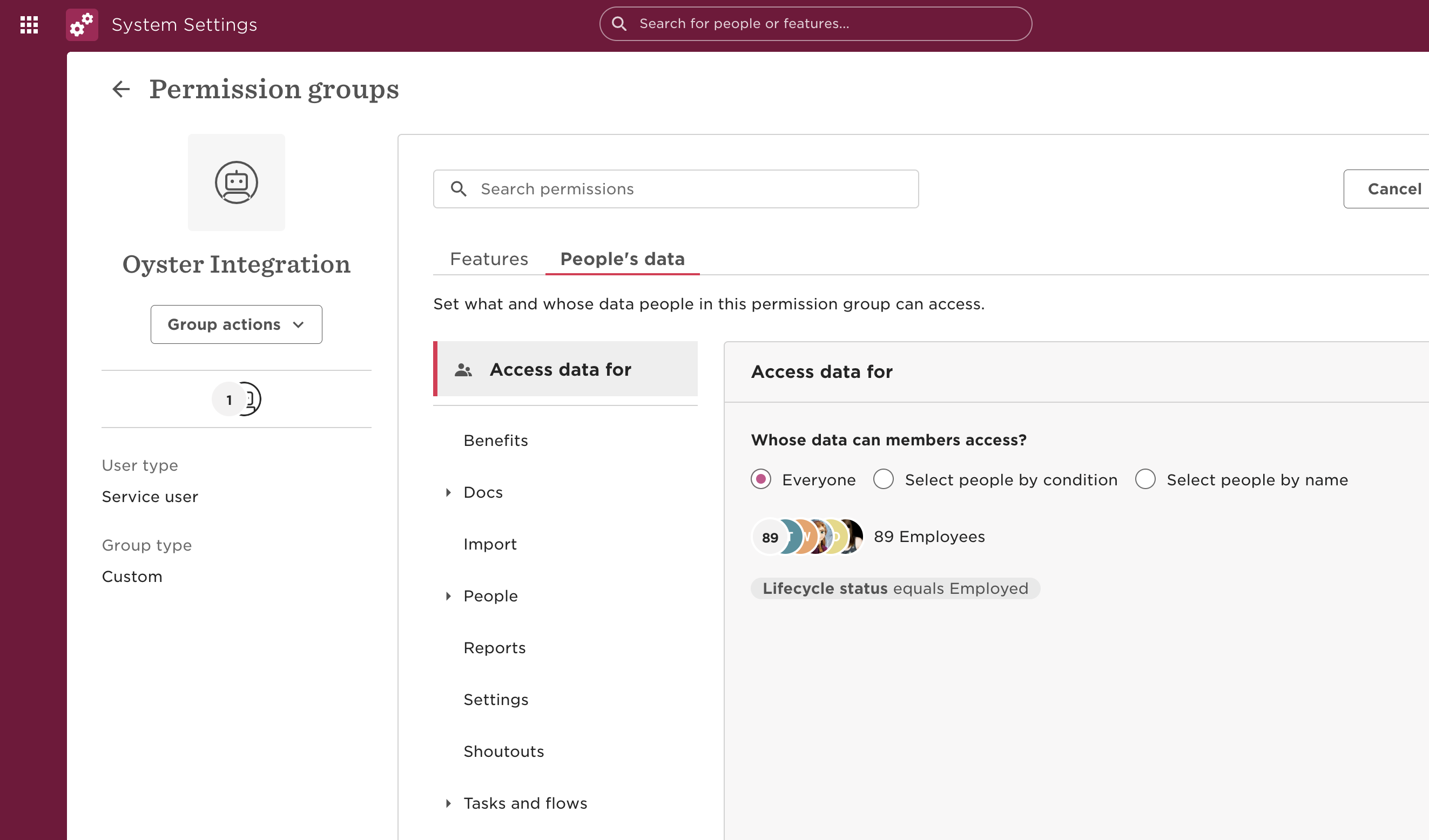Click the 89 employees avatar stack

click(x=807, y=537)
